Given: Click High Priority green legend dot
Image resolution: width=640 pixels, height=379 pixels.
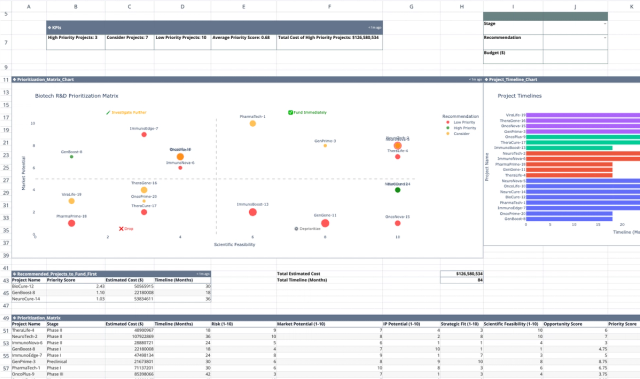Looking at the screenshot, I should click(x=448, y=128).
